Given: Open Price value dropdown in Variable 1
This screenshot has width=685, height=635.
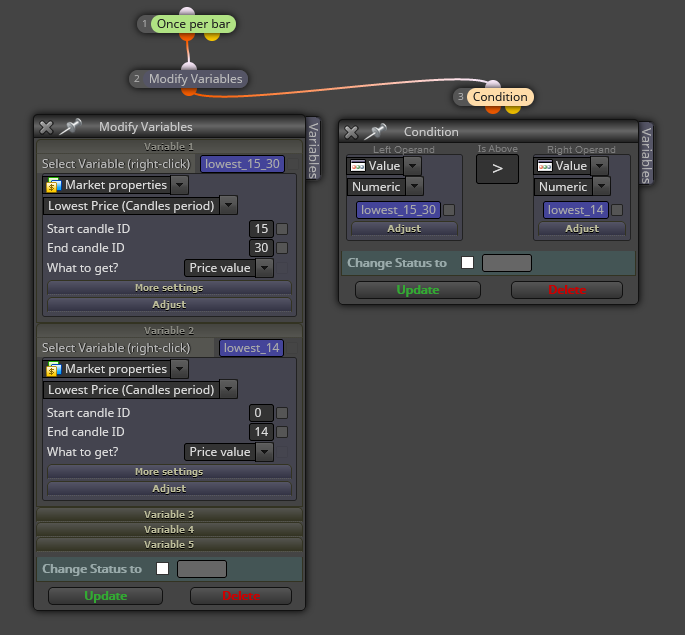Looking at the screenshot, I should (x=264, y=268).
